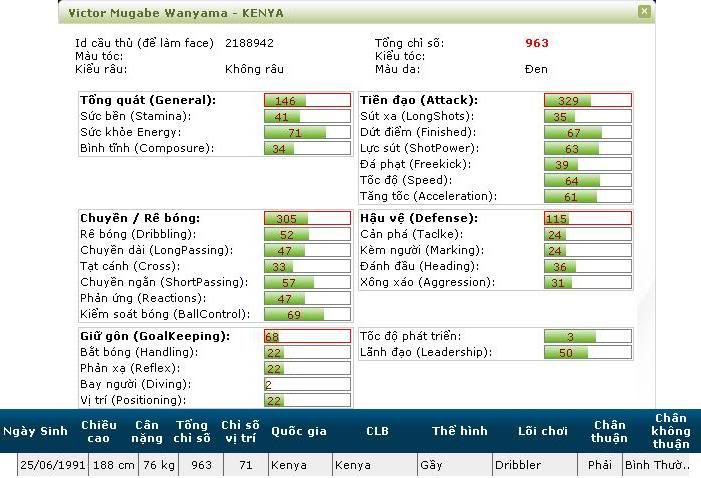Click the 'Phải' preferred foot cell
The height and width of the screenshot is (478, 701).
(600, 465)
